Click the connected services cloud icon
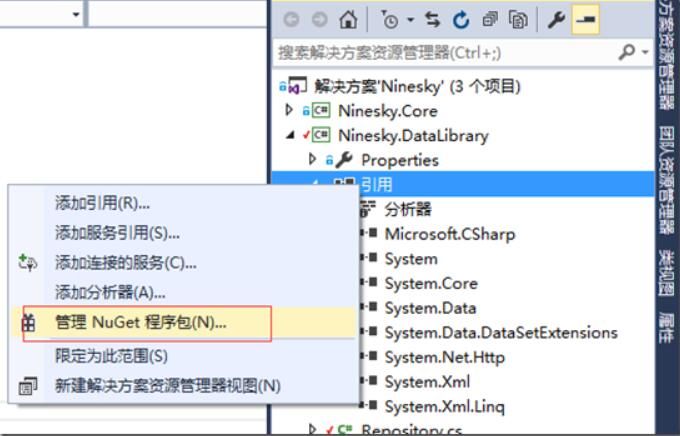 click(28, 263)
